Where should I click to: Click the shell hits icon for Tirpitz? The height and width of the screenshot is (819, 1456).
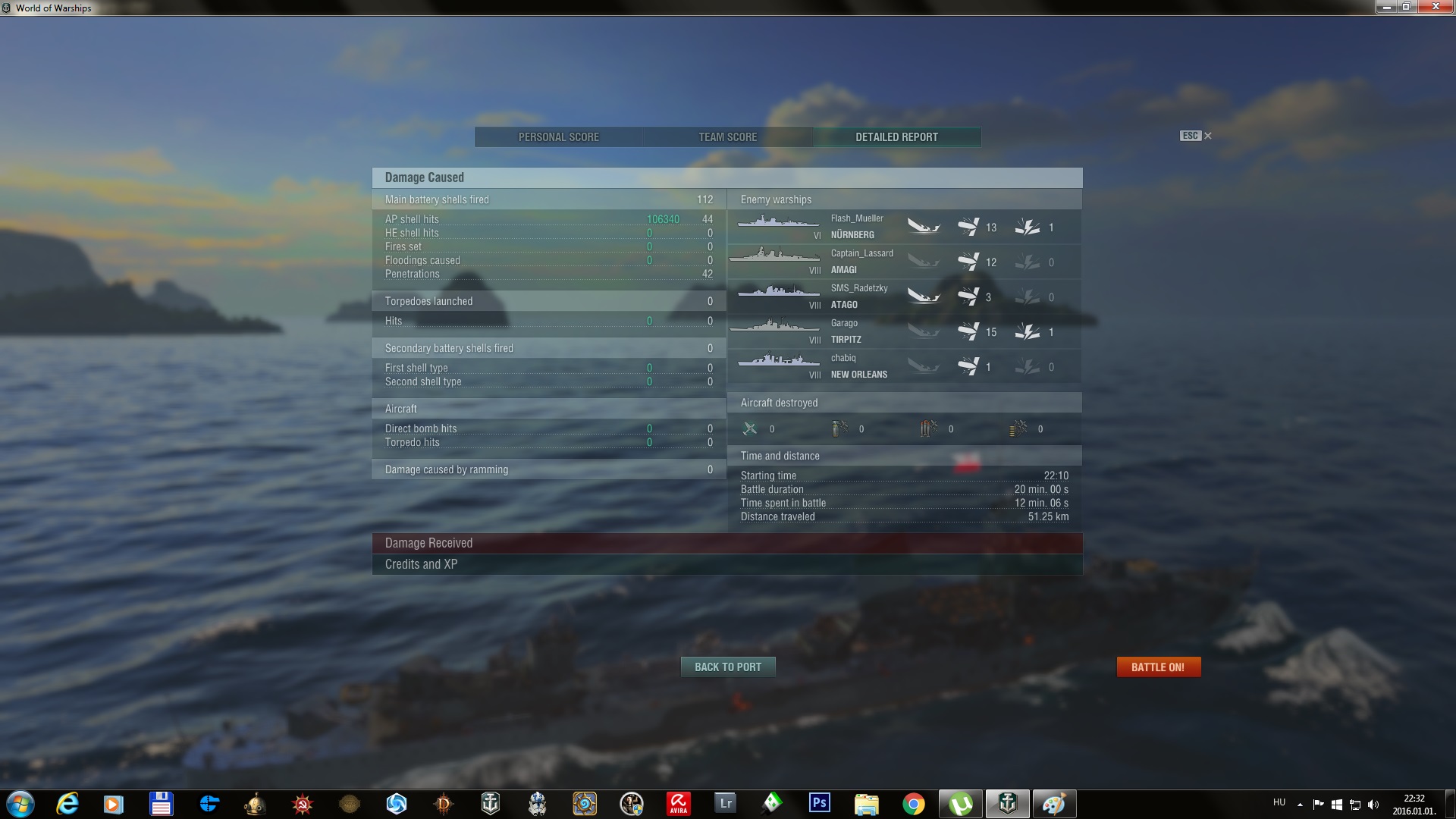point(968,332)
